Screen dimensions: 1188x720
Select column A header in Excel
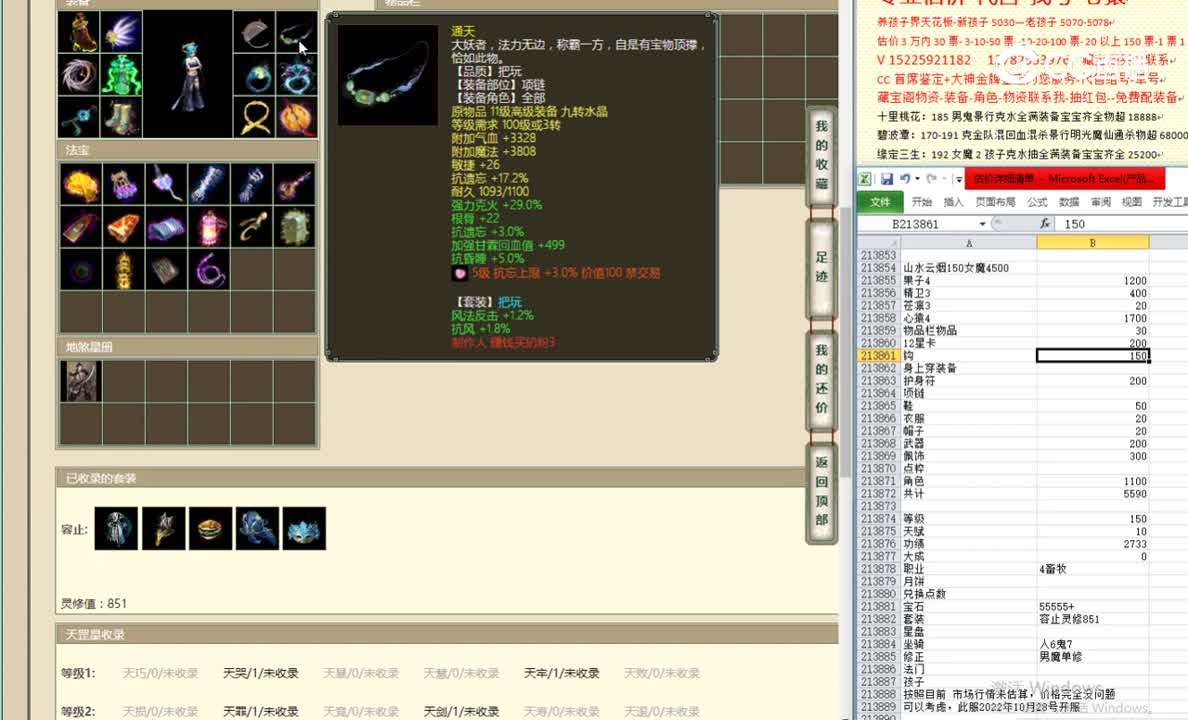click(x=969, y=243)
